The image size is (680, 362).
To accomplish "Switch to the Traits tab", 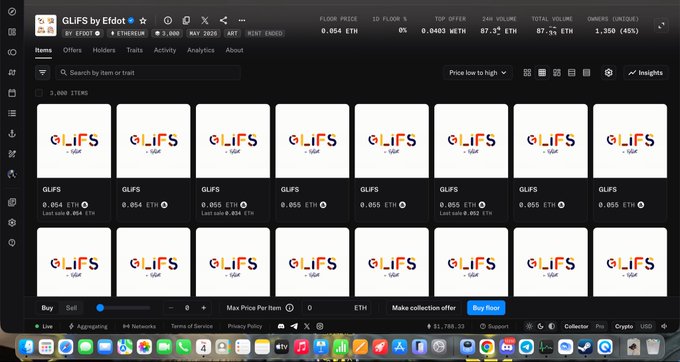I will click(x=134, y=50).
